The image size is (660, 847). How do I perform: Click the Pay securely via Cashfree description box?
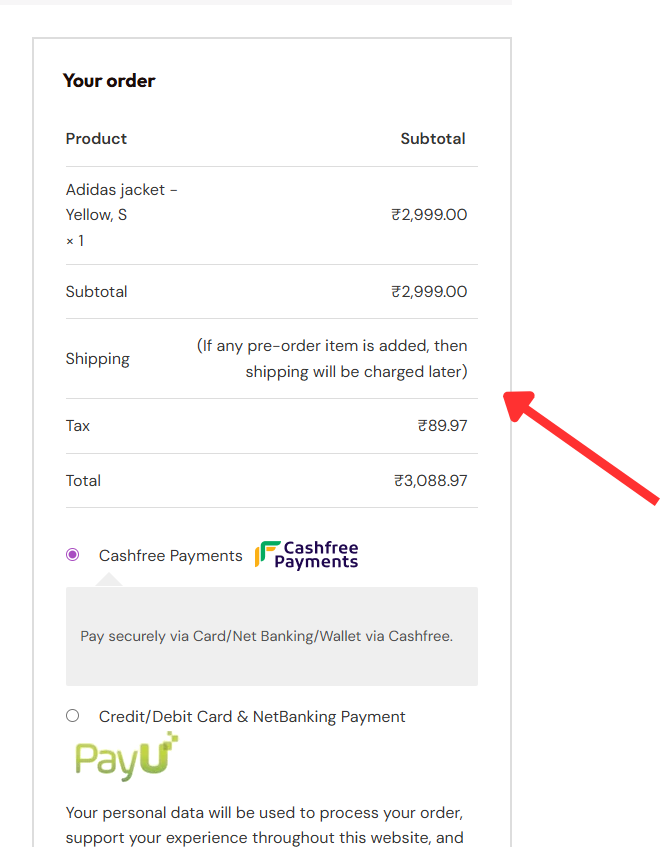(x=271, y=636)
